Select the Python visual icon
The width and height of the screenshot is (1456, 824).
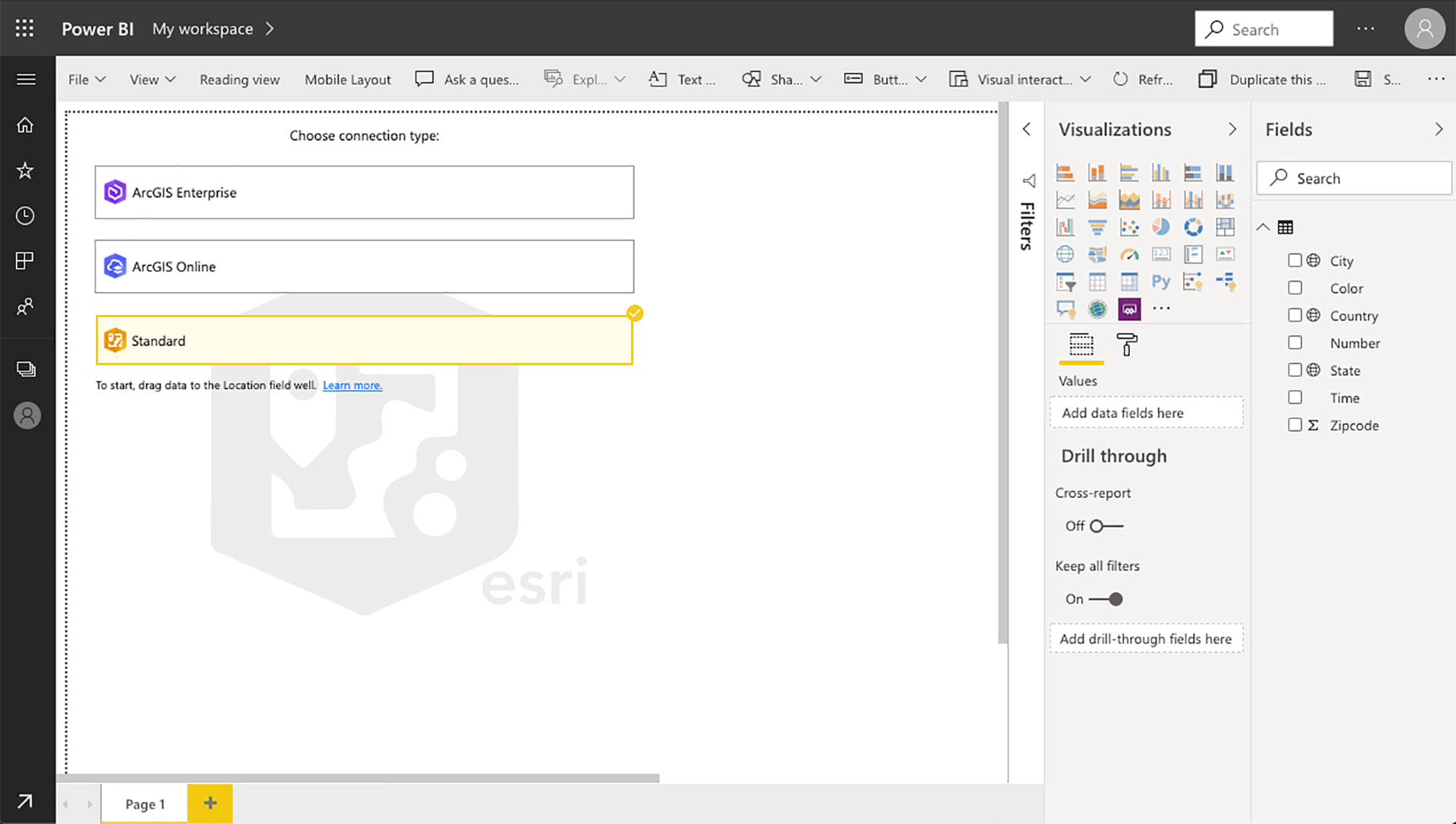[x=1160, y=282]
